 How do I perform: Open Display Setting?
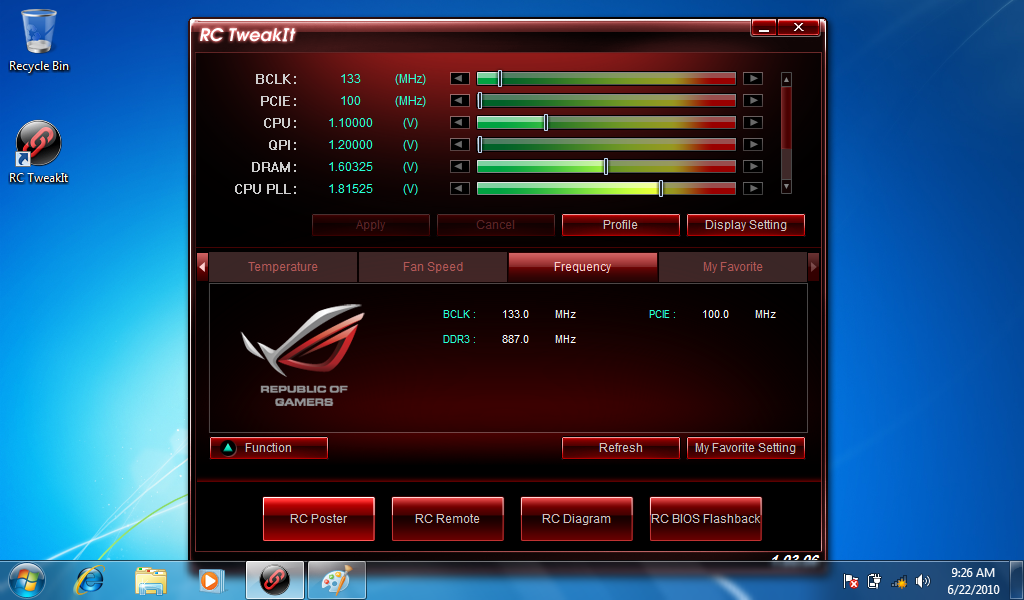click(x=746, y=225)
